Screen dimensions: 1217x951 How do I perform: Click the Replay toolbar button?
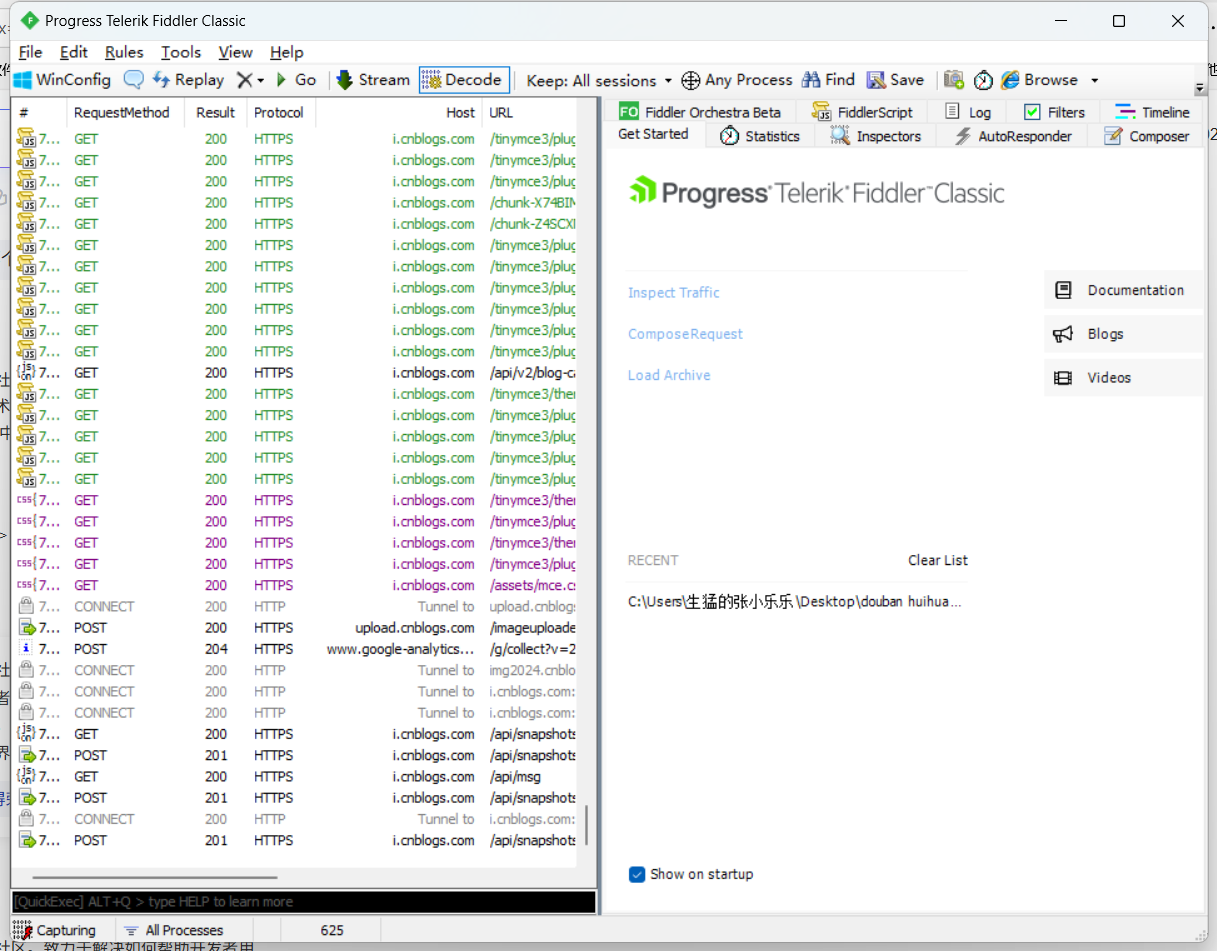[188, 80]
